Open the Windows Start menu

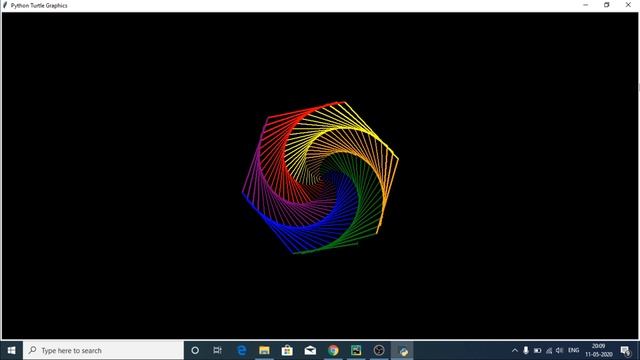coord(11,350)
